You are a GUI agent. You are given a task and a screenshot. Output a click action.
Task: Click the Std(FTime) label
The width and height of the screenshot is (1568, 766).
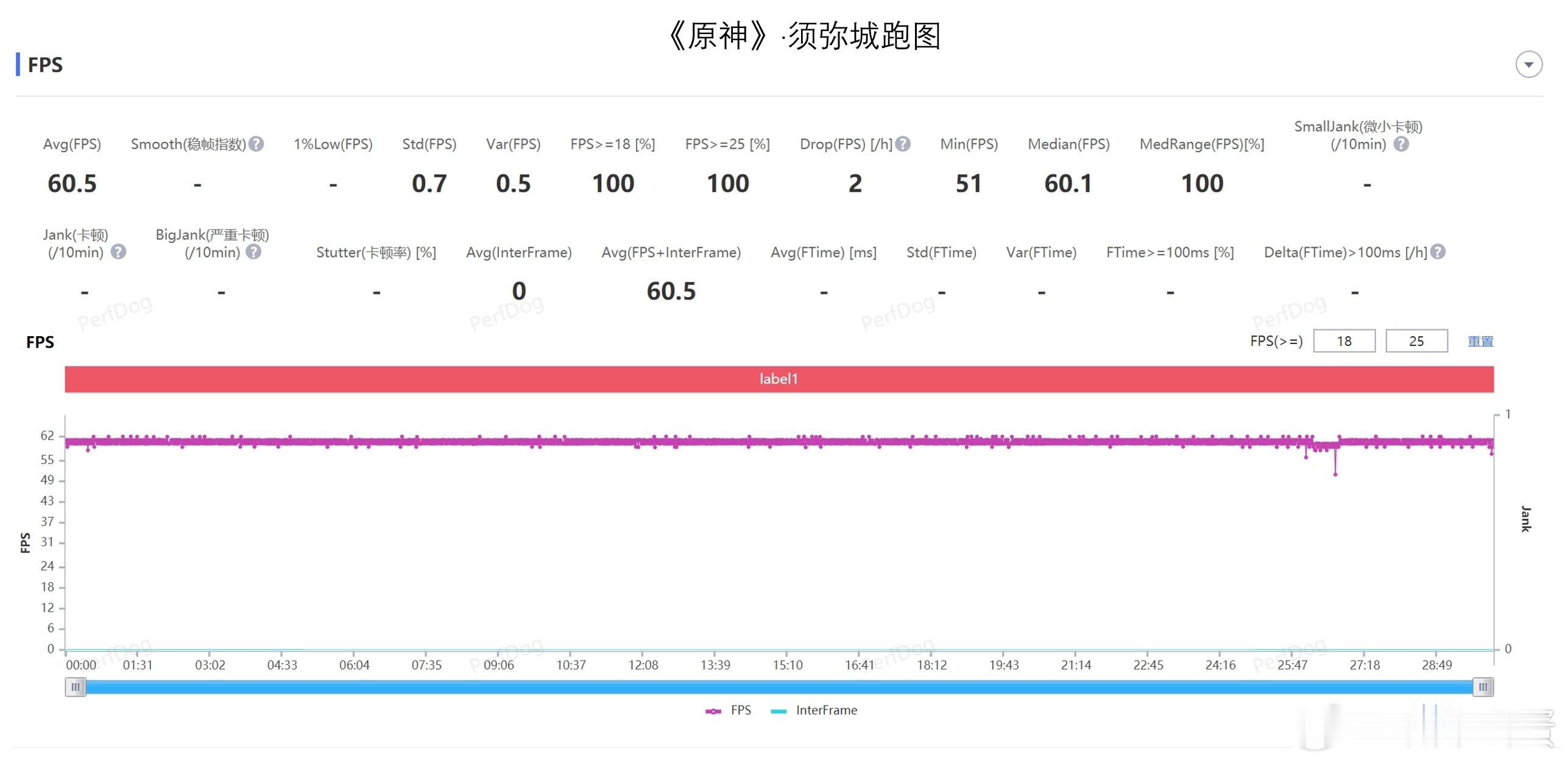941,252
